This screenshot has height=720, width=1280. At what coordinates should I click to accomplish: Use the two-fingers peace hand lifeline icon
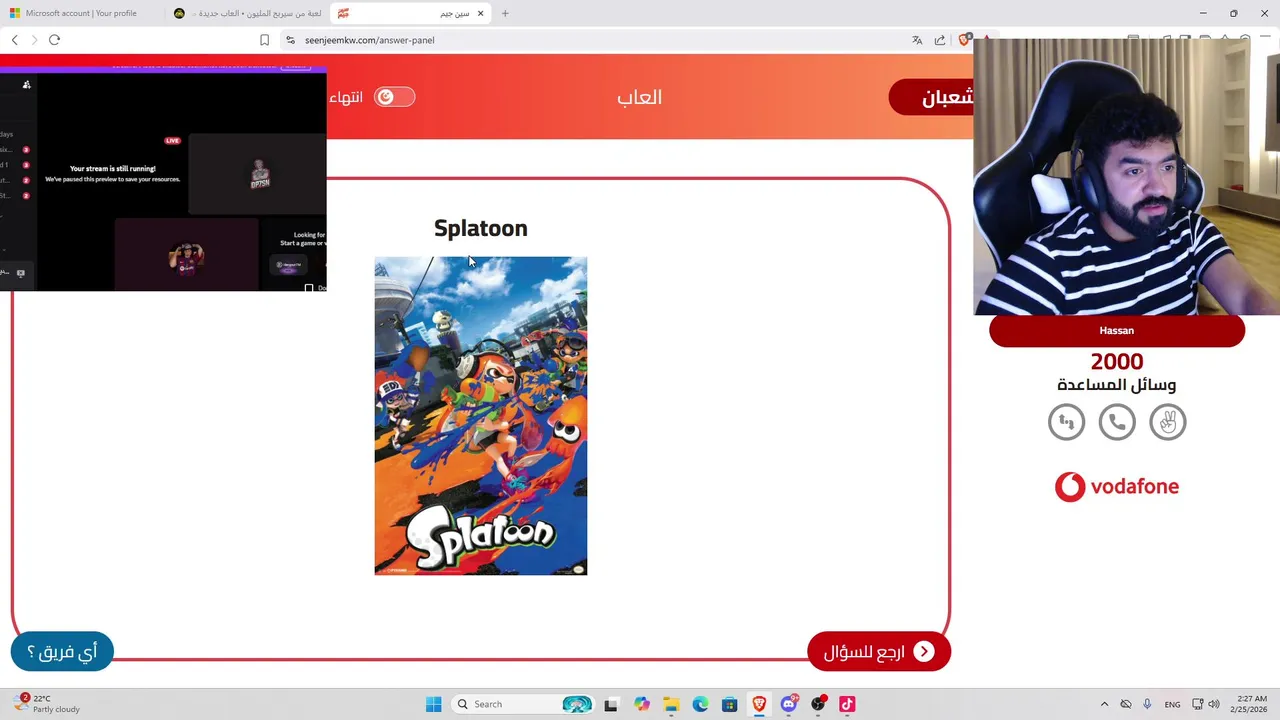(x=1167, y=422)
